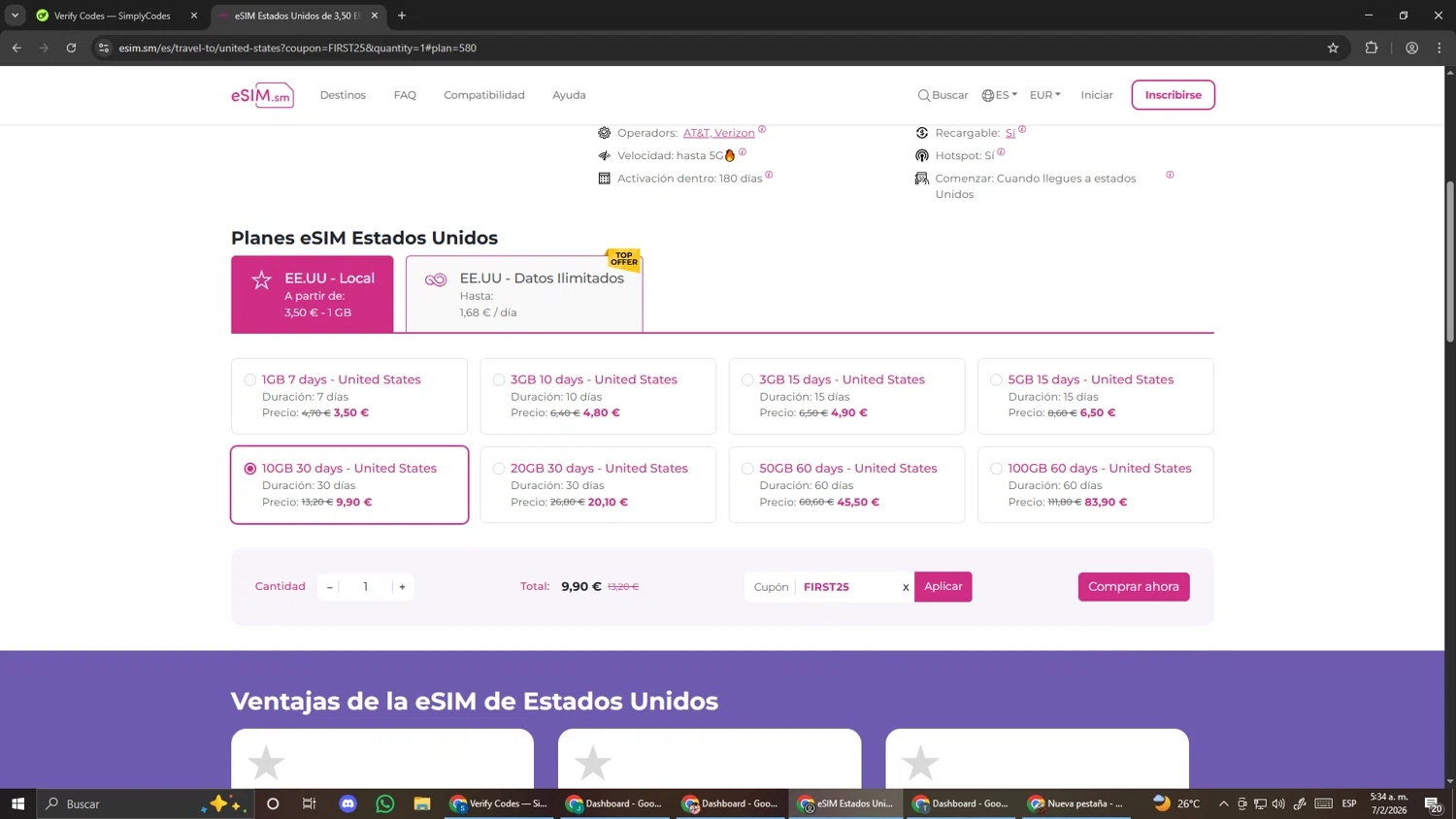Open the taskbar clock and date
This screenshot has width=1456, height=819.
coord(1389,803)
